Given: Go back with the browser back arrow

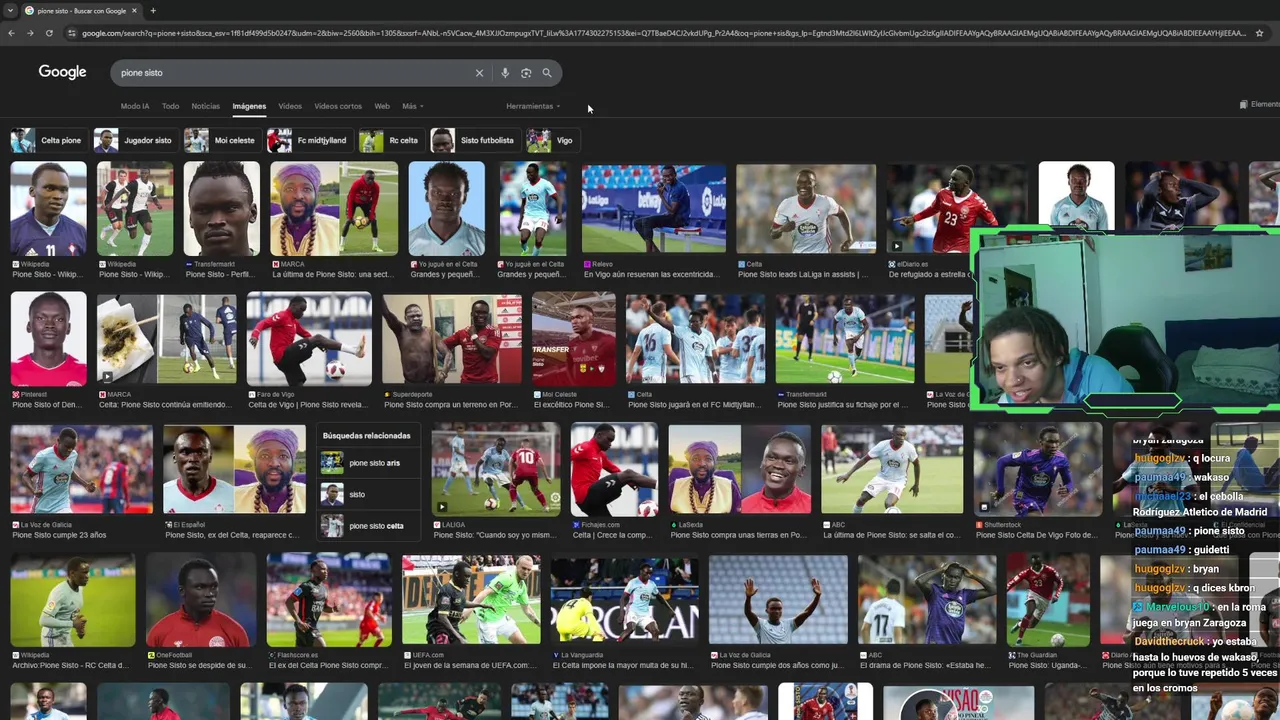Looking at the screenshot, I should 11,33.
